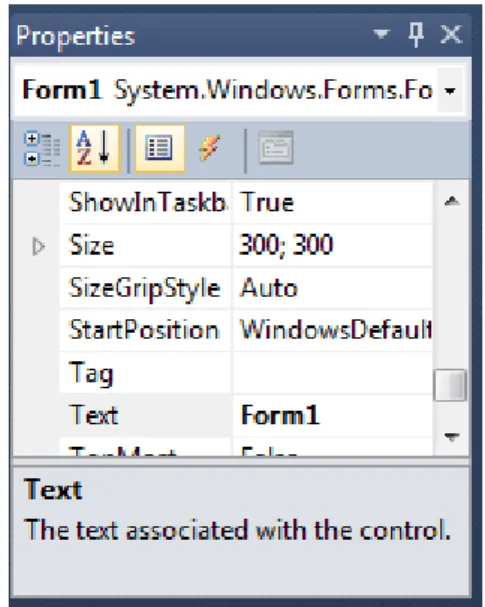Click the scrollbar down arrow

(452, 437)
